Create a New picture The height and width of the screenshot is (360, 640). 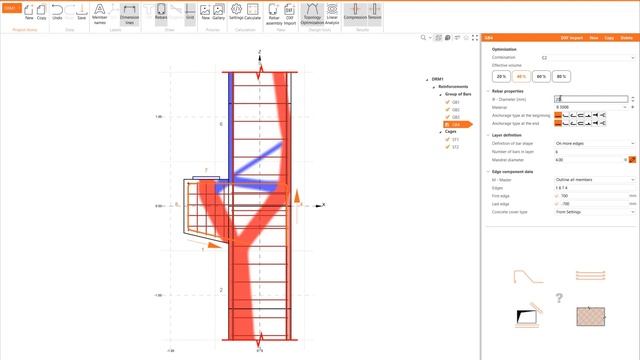pos(205,12)
